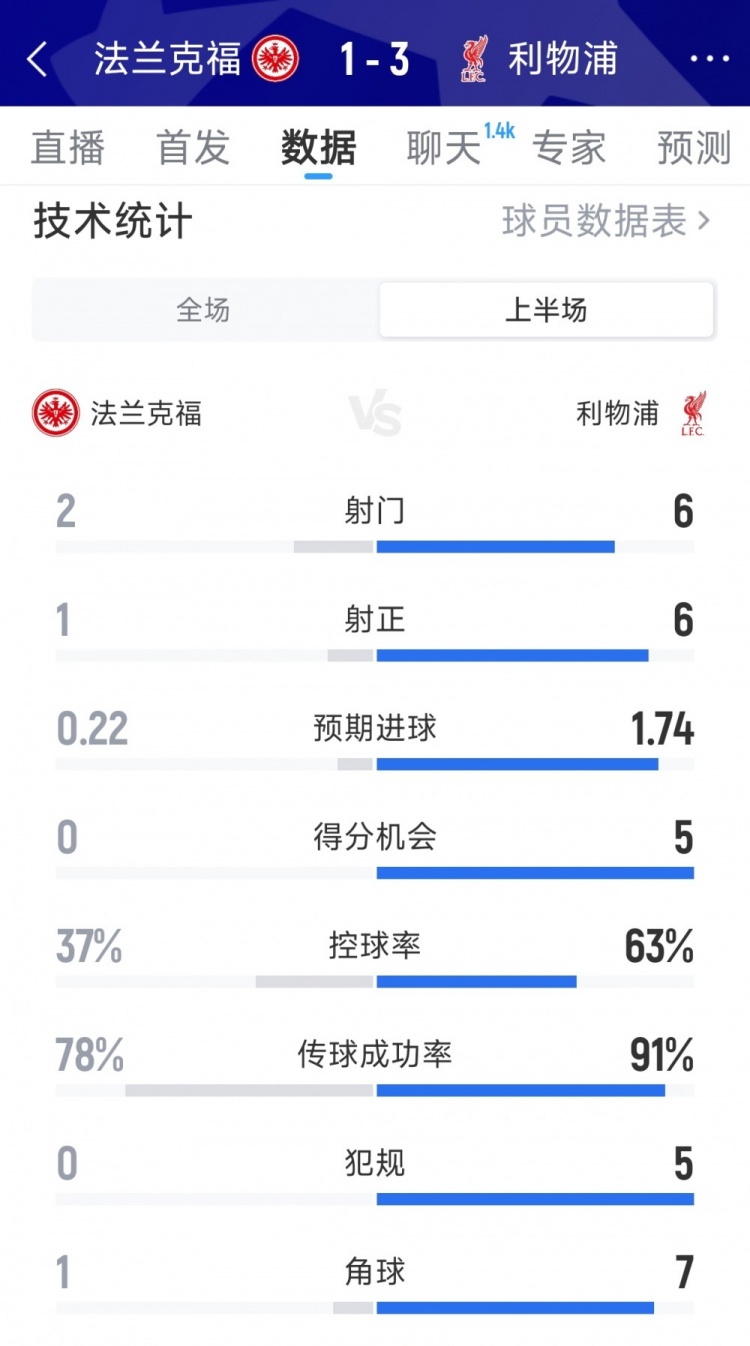Go to the 专家 experts tab
Image resolution: width=750 pixels, height=1346 pixels.
pyautogui.click(x=569, y=148)
